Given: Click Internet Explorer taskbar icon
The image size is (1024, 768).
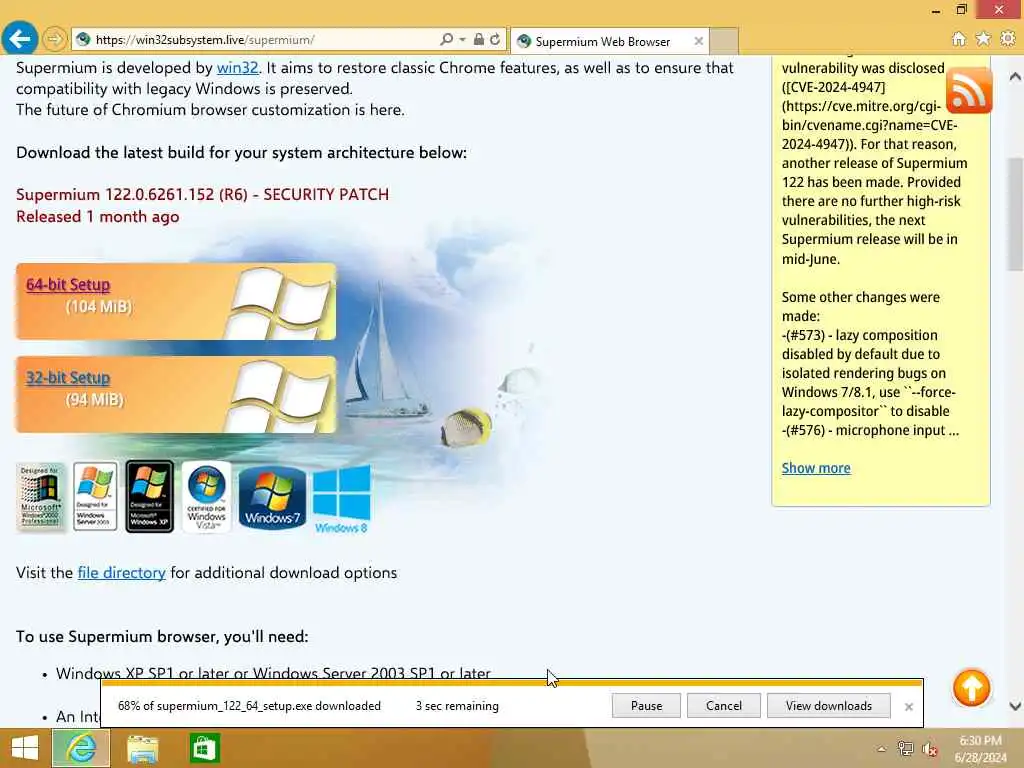Looking at the screenshot, I should pos(81,748).
